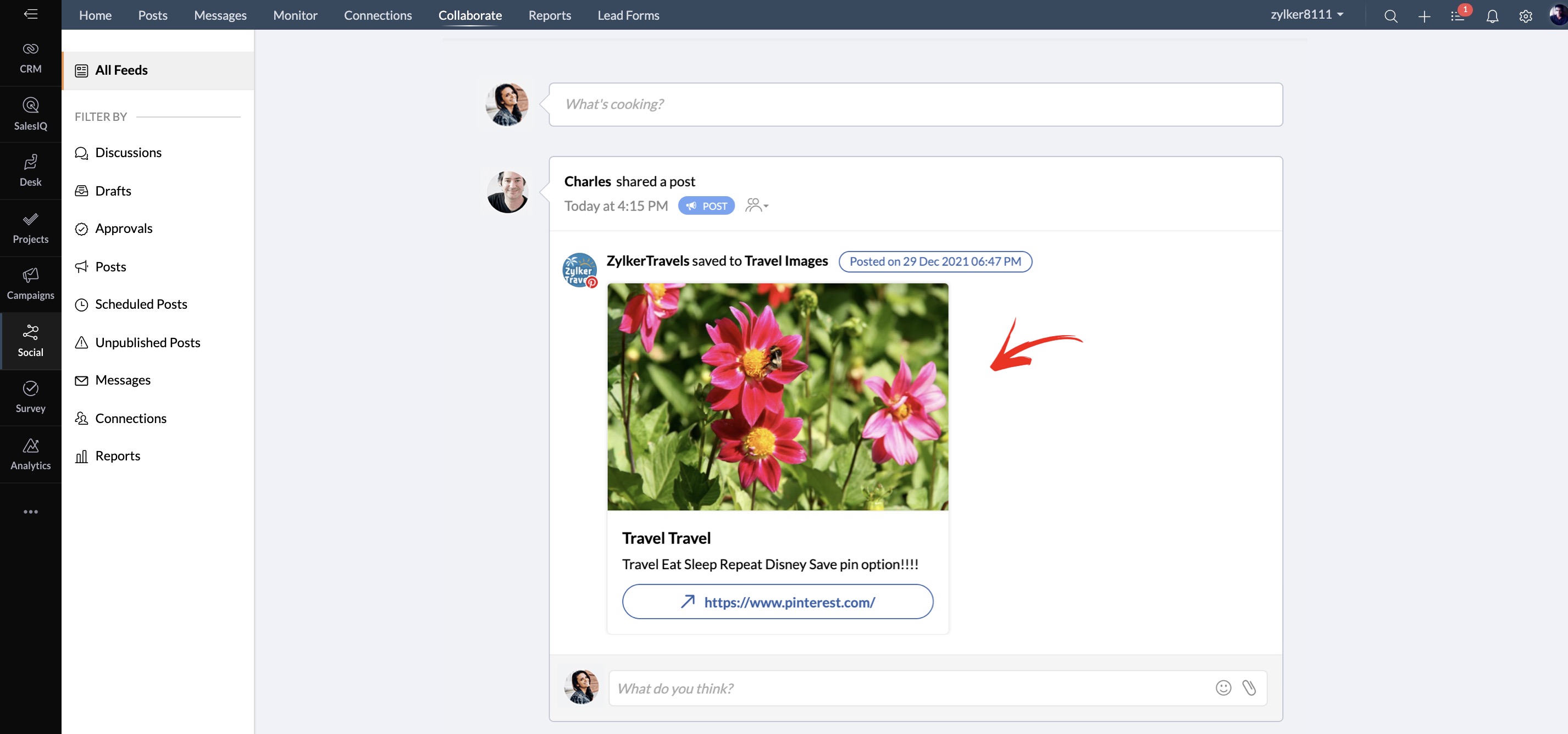The image size is (1568, 734).
Task: Open the task list icon with badge
Action: pyautogui.click(x=1458, y=16)
